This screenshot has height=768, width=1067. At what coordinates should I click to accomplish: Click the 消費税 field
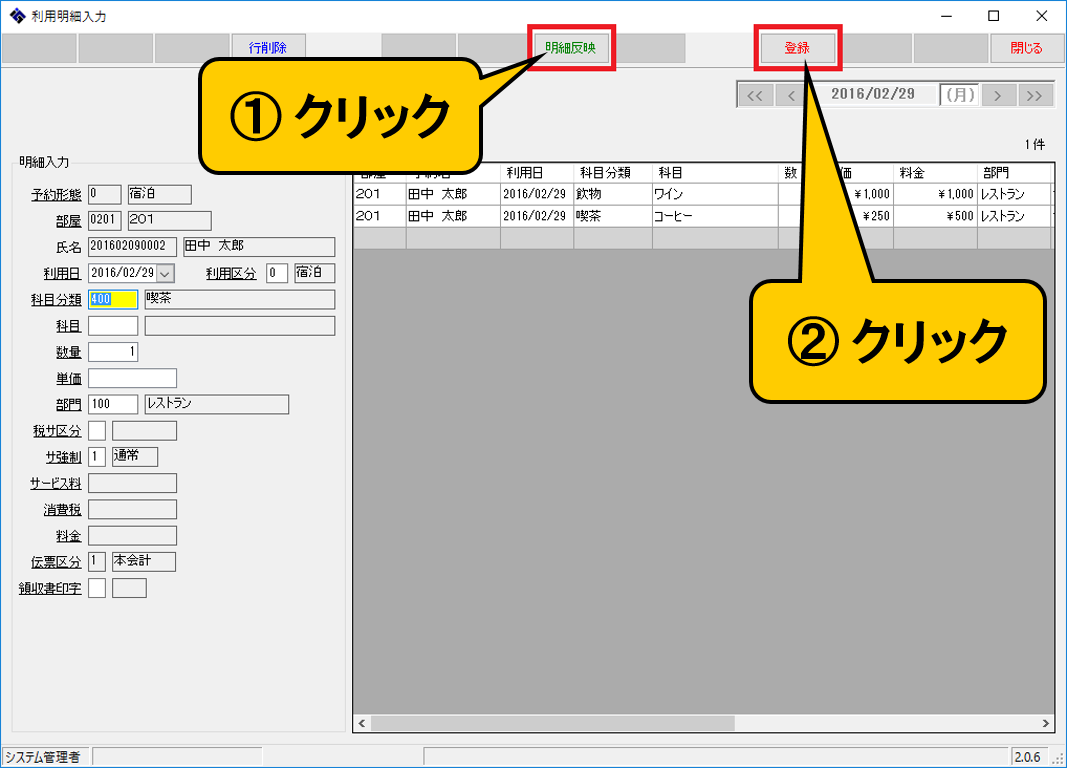132,510
